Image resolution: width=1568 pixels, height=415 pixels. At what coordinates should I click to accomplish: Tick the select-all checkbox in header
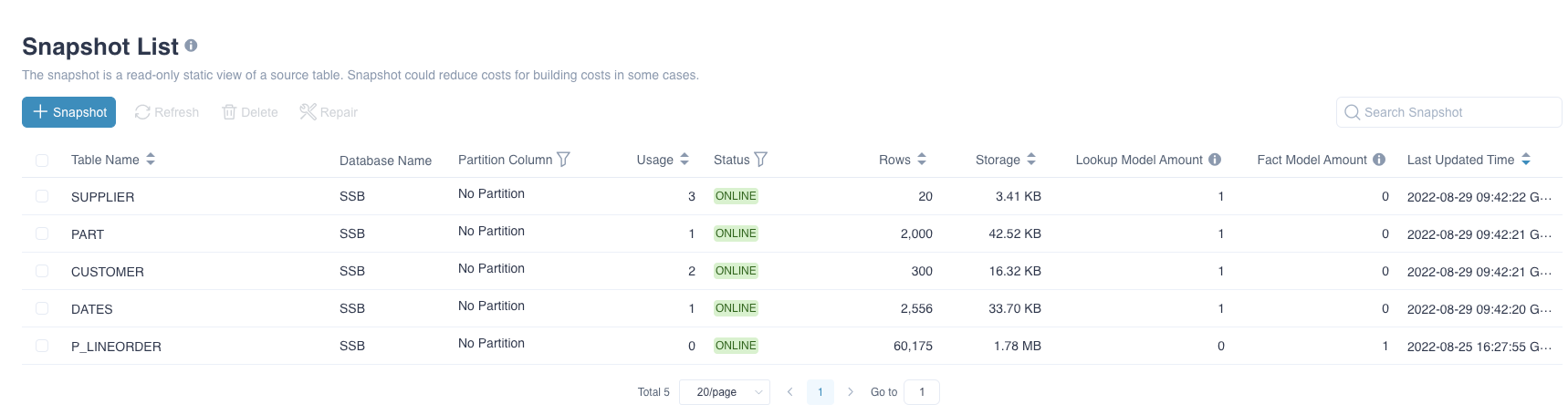(42, 161)
